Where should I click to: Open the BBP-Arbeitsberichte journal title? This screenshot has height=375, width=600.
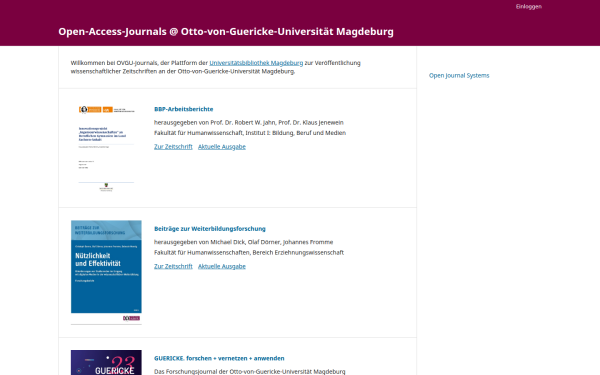point(184,109)
